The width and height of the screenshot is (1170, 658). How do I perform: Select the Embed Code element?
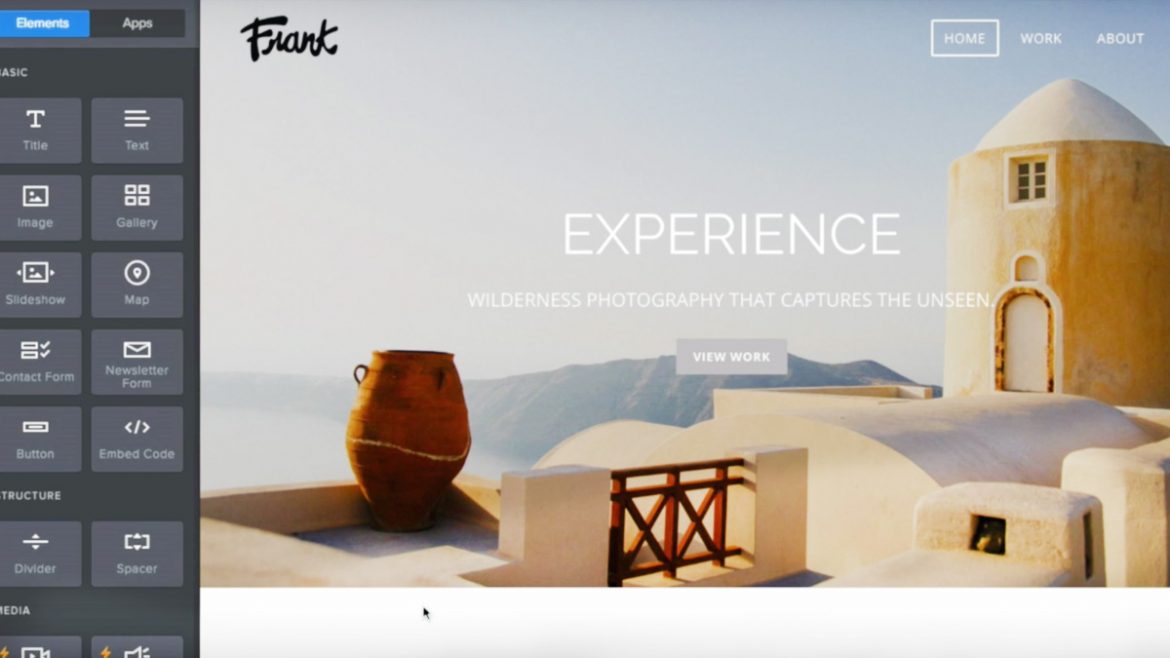coord(137,439)
